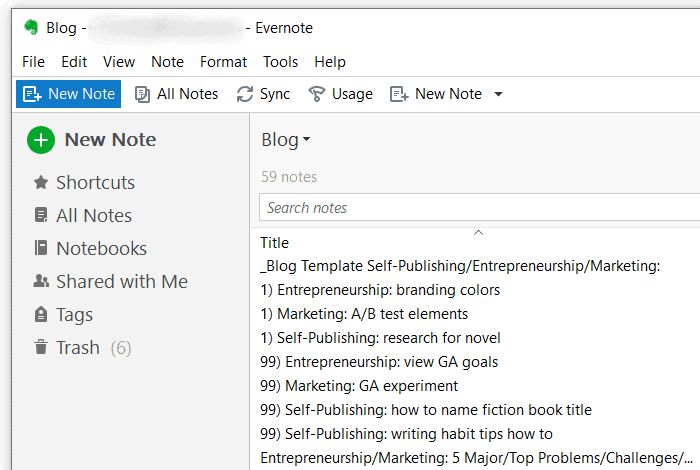Expand the New Note dropdown arrow in toolbar

click(x=498, y=94)
